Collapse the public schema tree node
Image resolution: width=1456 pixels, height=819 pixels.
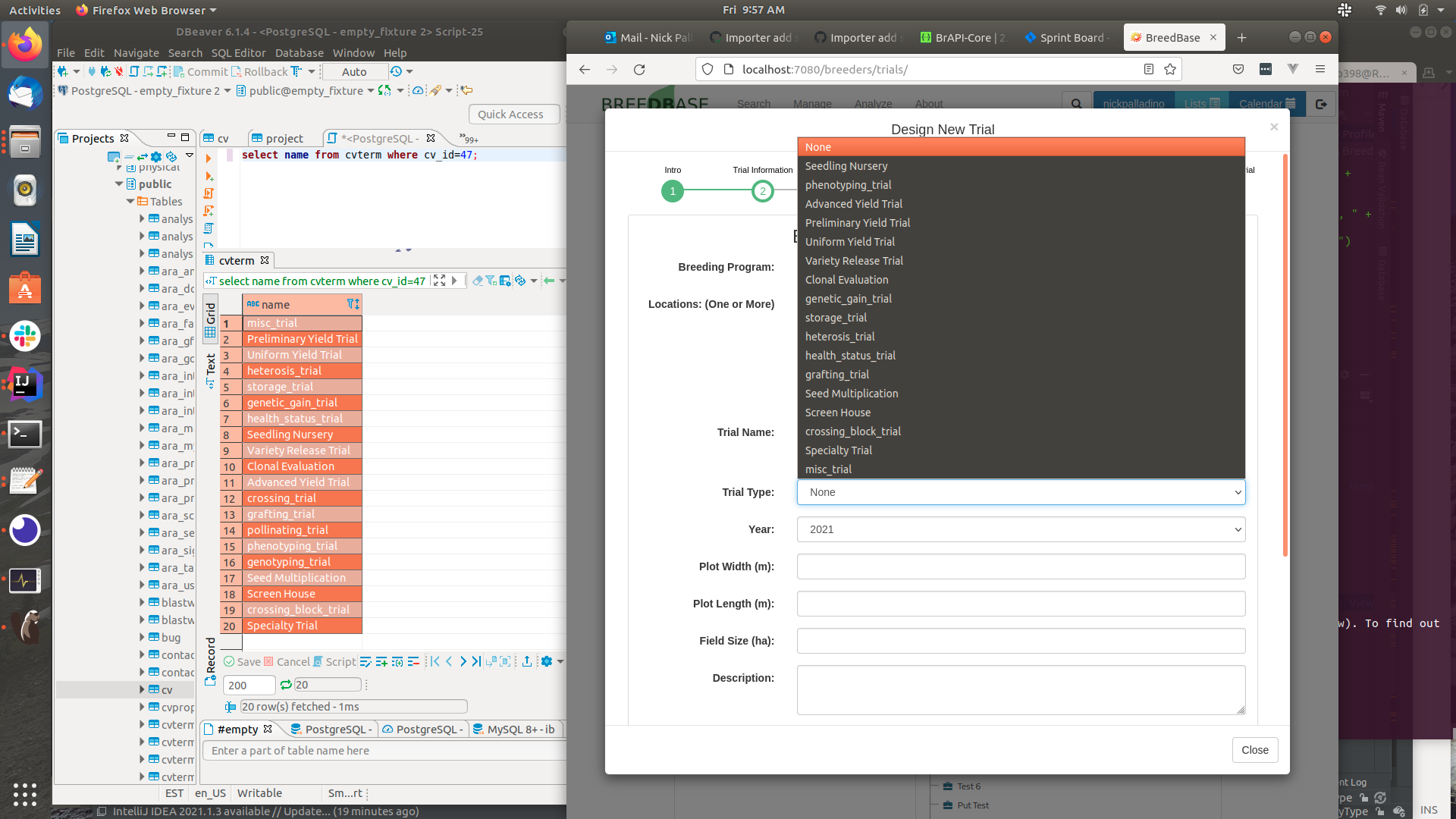pyautogui.click(x=119, y=184)
